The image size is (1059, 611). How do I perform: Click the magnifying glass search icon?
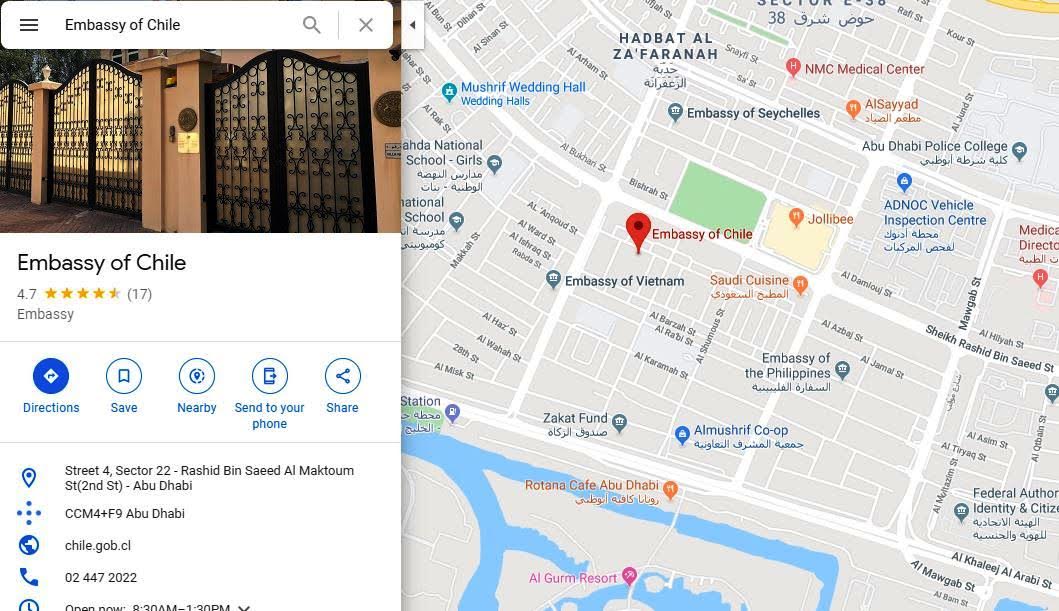311,25
